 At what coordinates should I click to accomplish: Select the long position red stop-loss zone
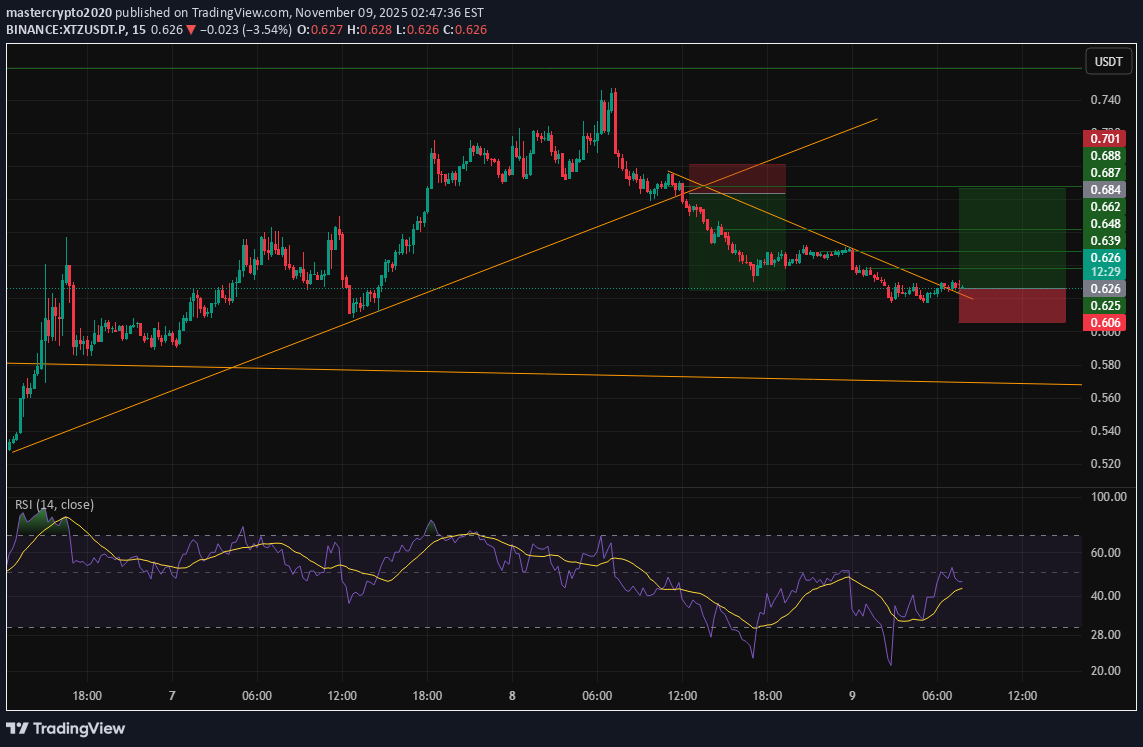pyautogui.click(x=1011, y=306)
